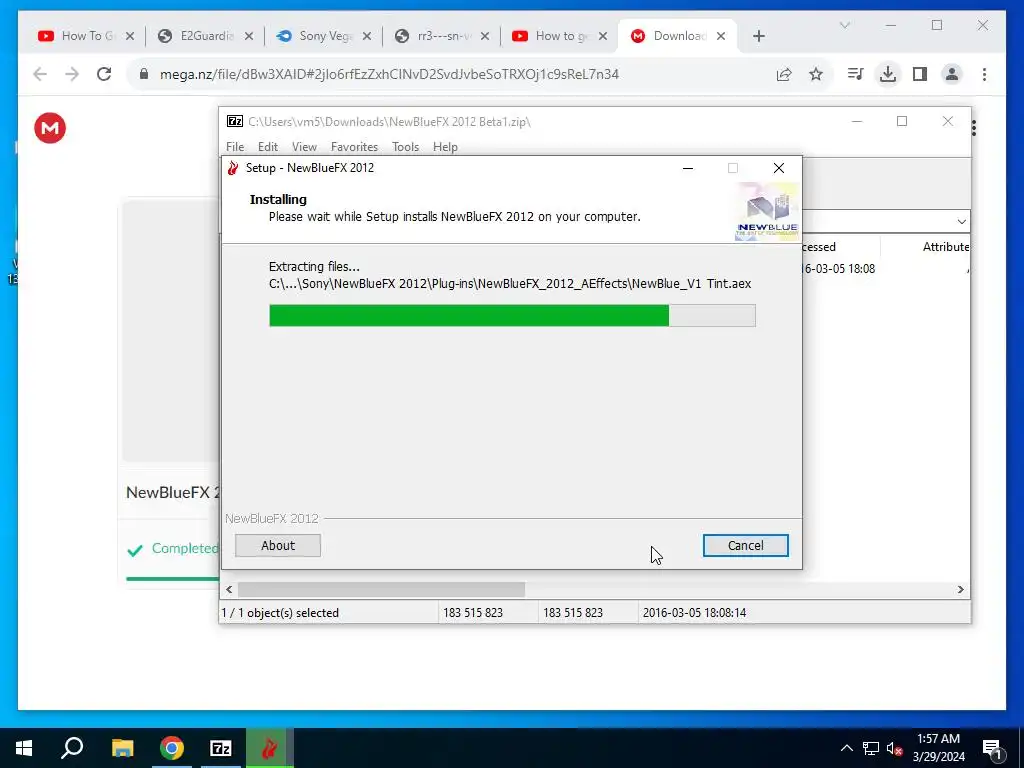Click the 2016-03-05 18:08:14 status entry
This screenshot has height=768, width=1024.
coord(694,613)
